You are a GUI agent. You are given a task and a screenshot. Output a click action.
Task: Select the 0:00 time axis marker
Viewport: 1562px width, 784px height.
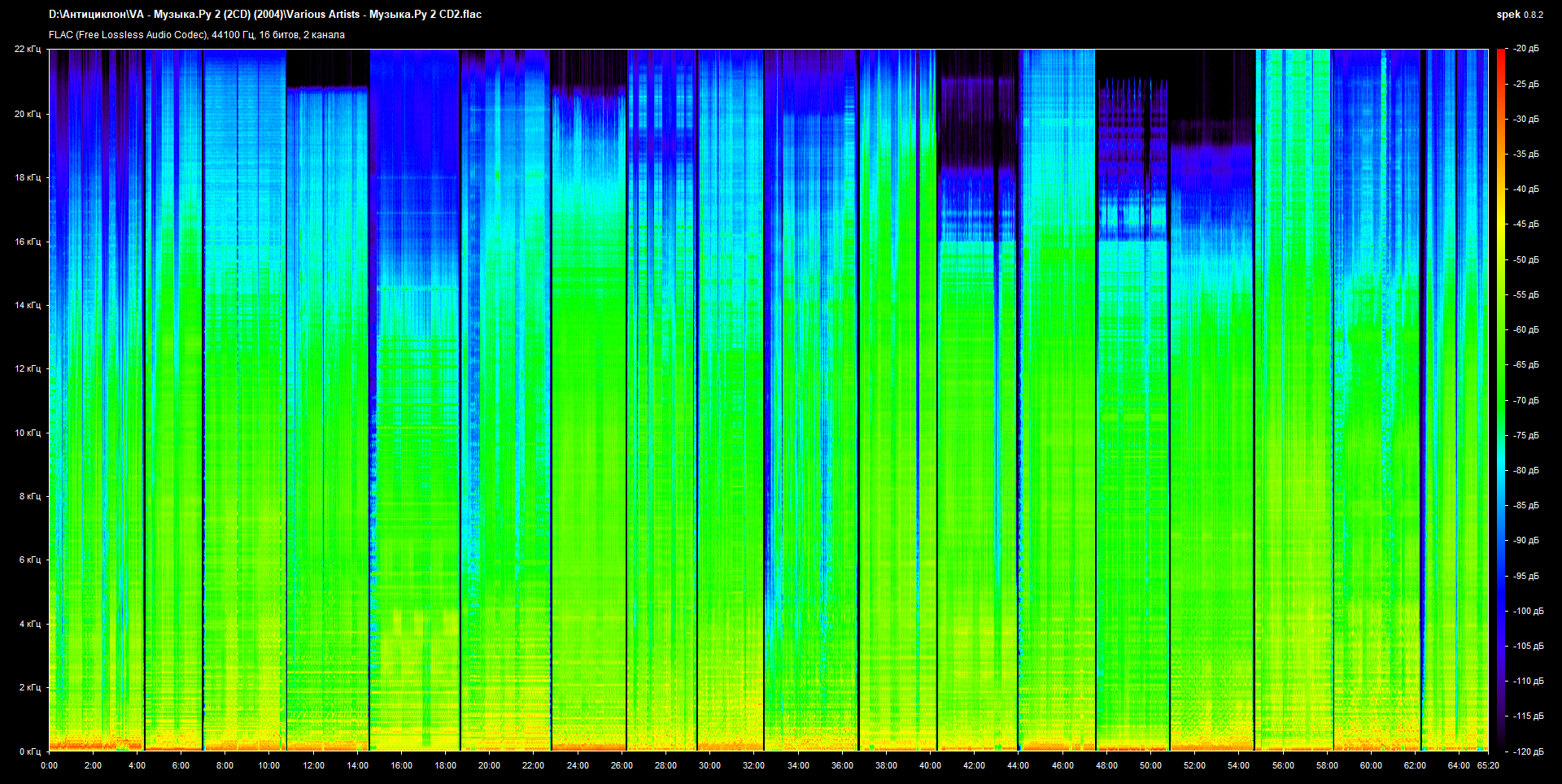pyautogui.click(x=49, y=765)
